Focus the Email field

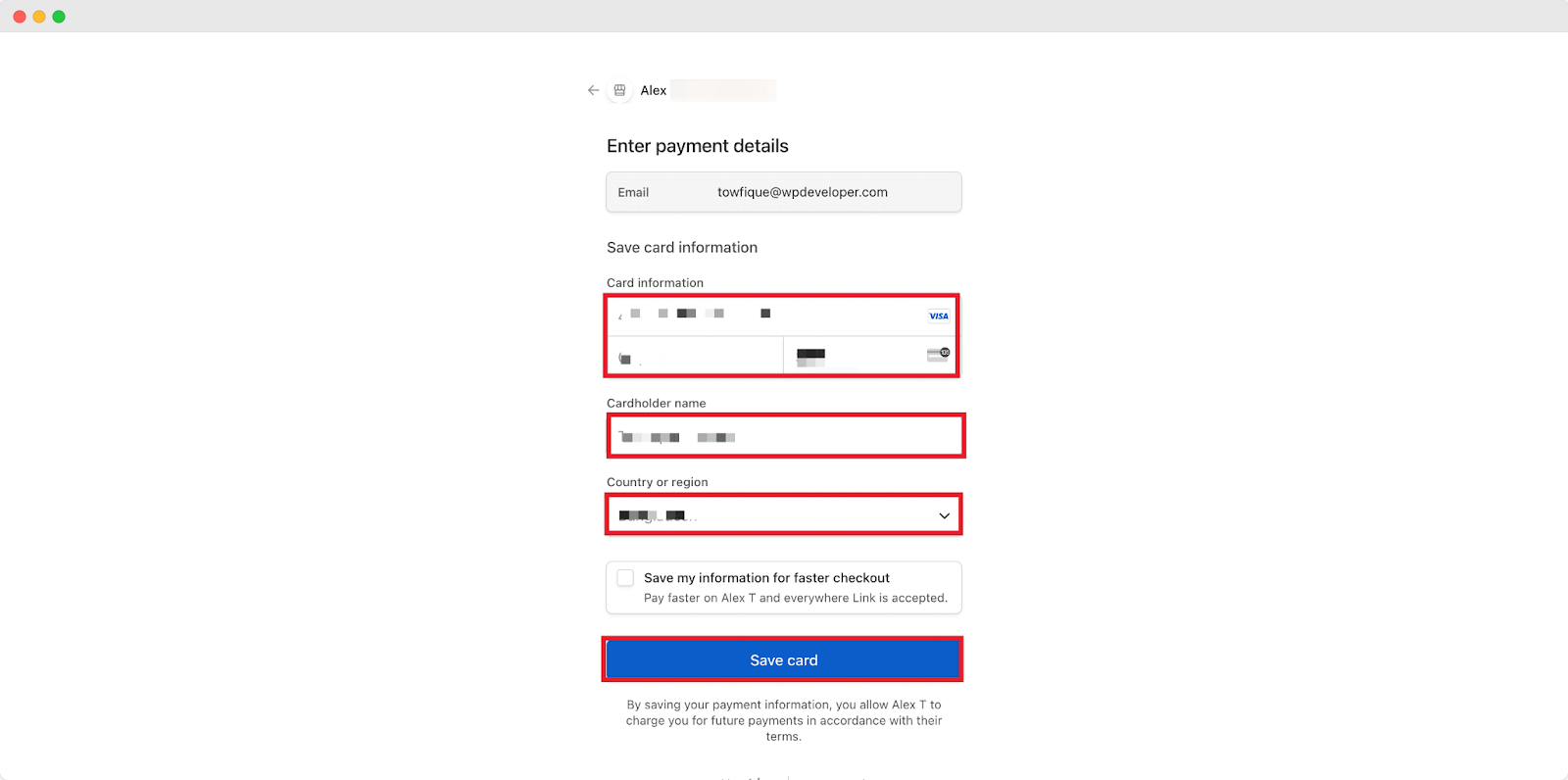802,192
